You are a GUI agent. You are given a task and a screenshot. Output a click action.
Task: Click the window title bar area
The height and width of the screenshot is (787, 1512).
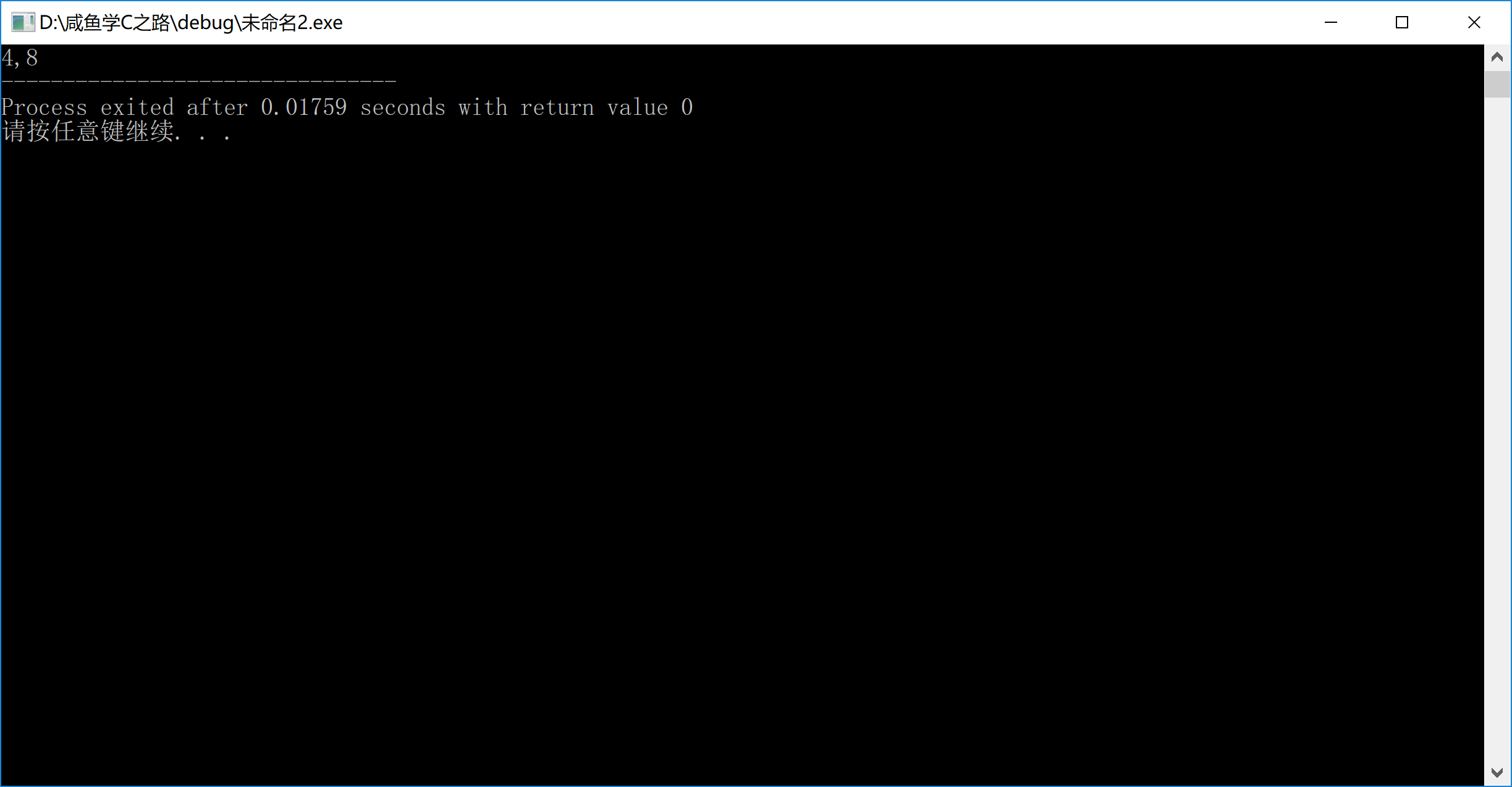point(756,23)
